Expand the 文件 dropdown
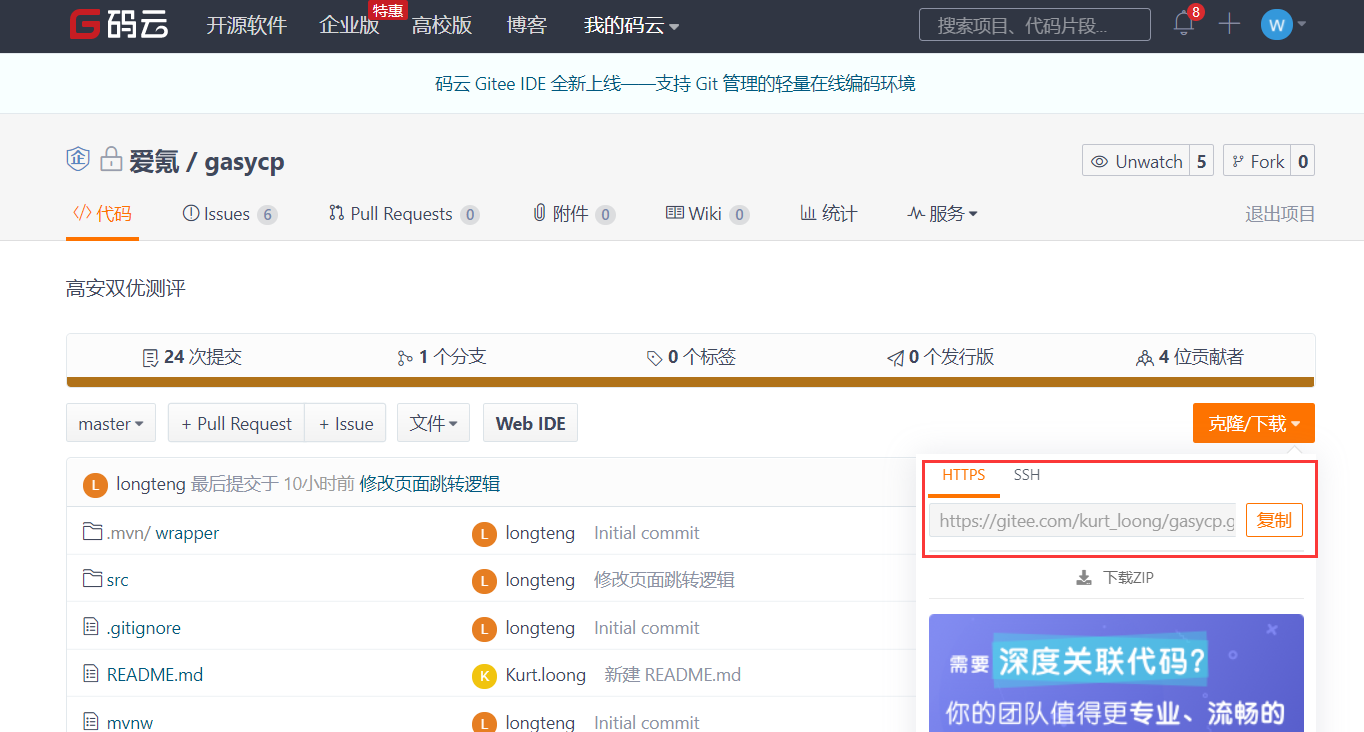 point(433,423)
